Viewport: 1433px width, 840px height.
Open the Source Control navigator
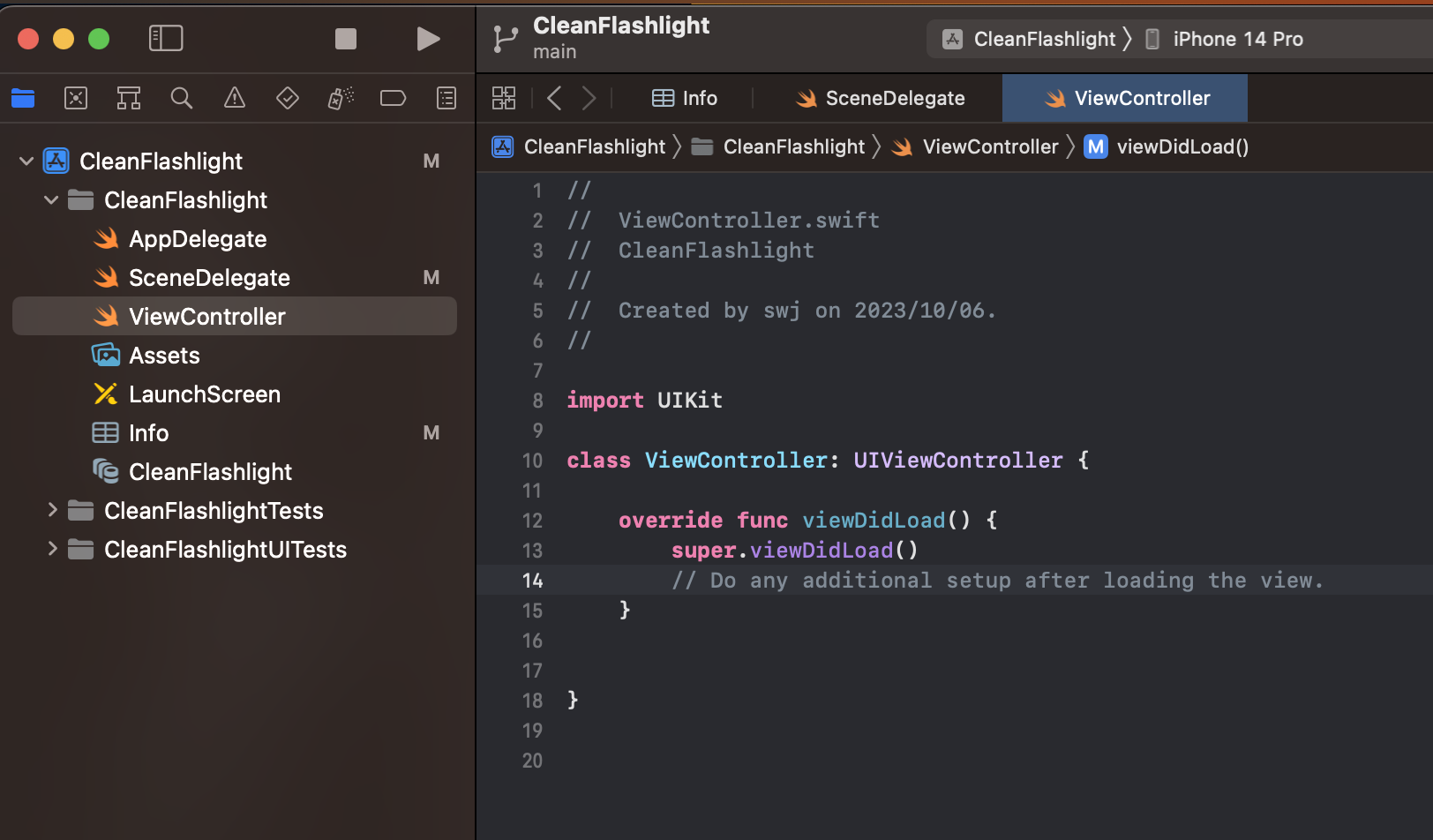pos(76,98)
